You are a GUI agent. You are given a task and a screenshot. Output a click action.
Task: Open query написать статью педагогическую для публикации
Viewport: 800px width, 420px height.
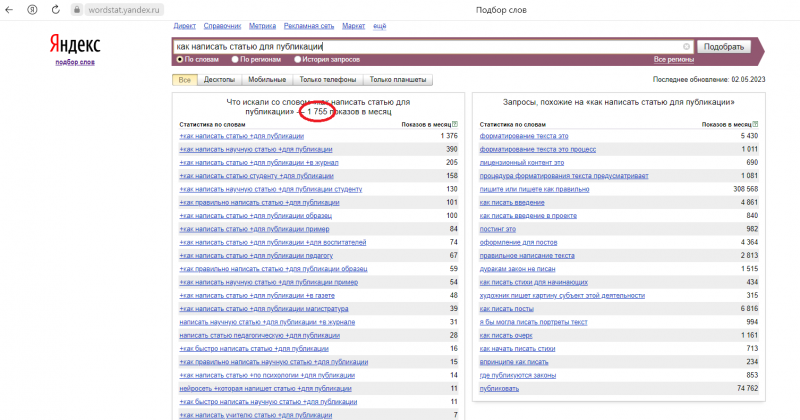[x=259, y=335]
